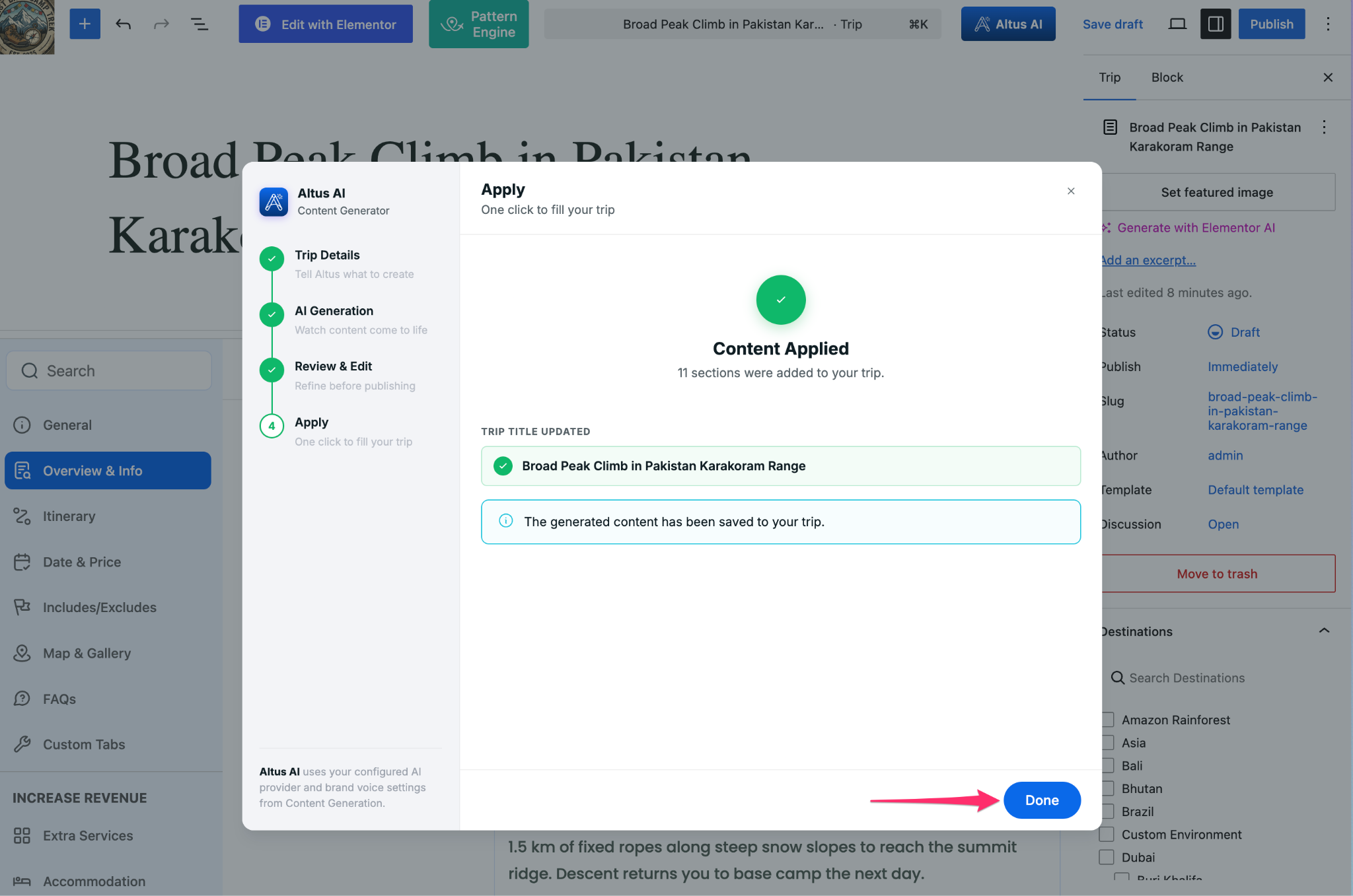Change the admin author setting

coord(1225,456)
